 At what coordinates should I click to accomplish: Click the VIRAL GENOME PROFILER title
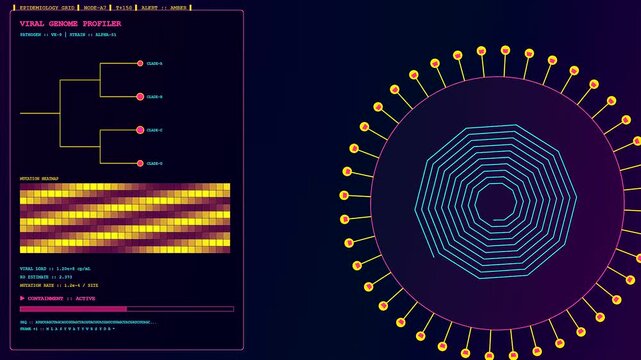70,24
